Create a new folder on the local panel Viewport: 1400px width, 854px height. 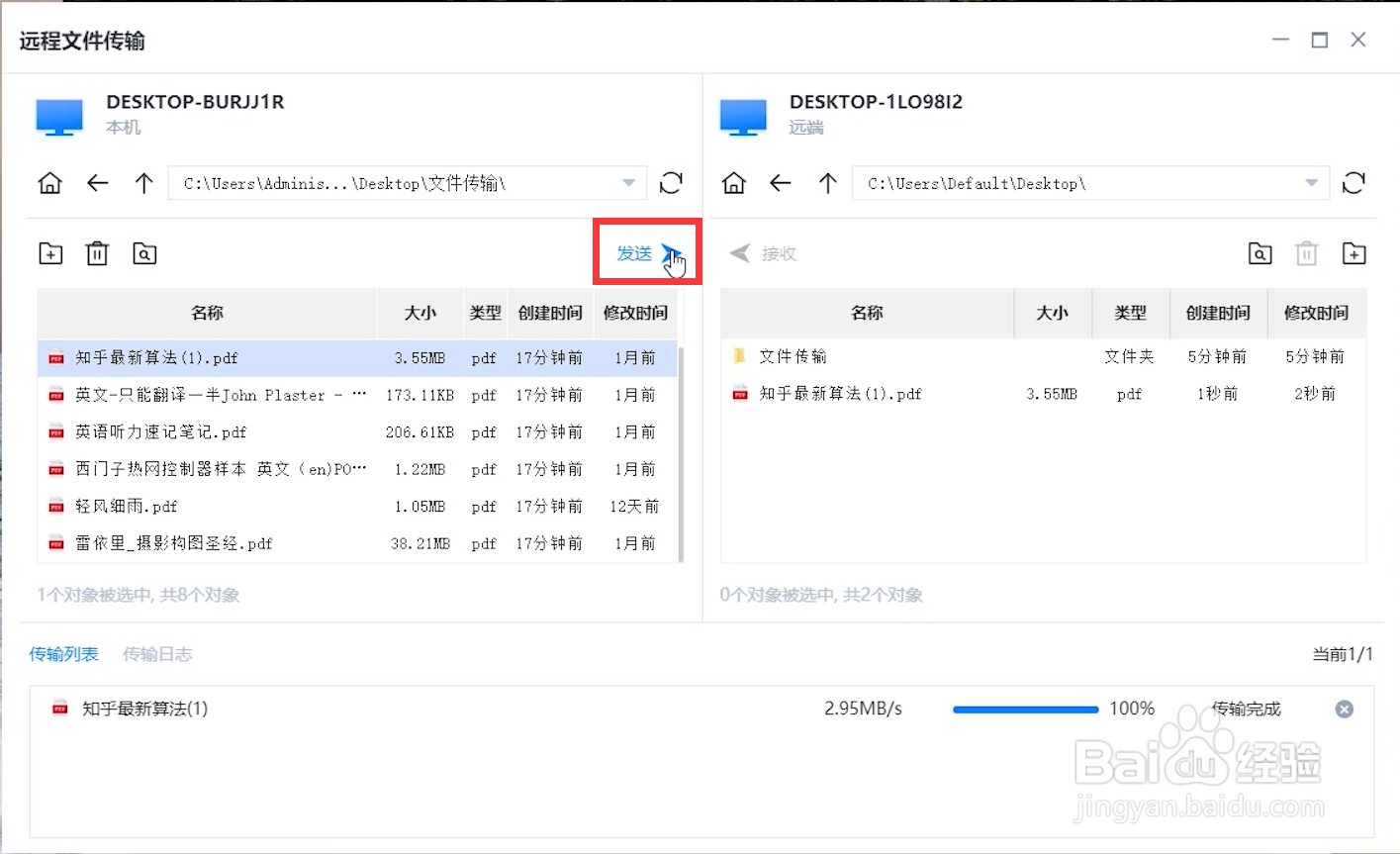[49, 253]
